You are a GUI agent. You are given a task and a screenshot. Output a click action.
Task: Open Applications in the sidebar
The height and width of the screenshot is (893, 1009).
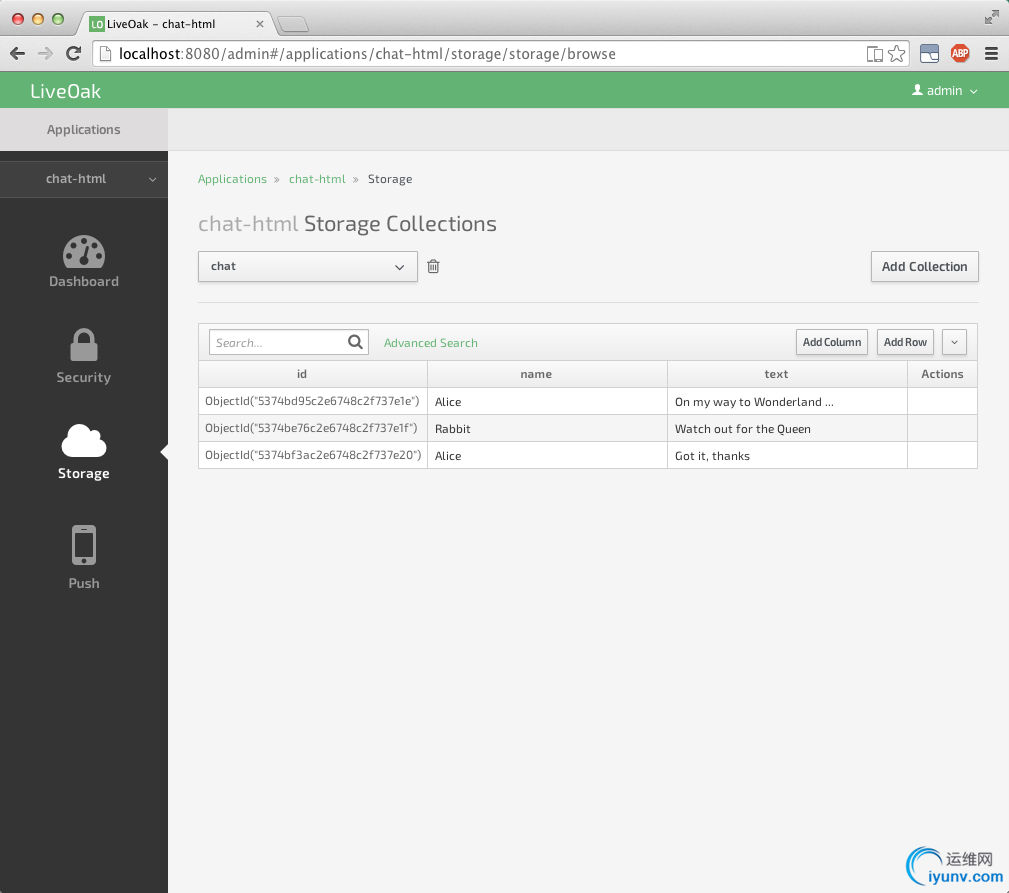pyautogui.click(x=84, y=129)
